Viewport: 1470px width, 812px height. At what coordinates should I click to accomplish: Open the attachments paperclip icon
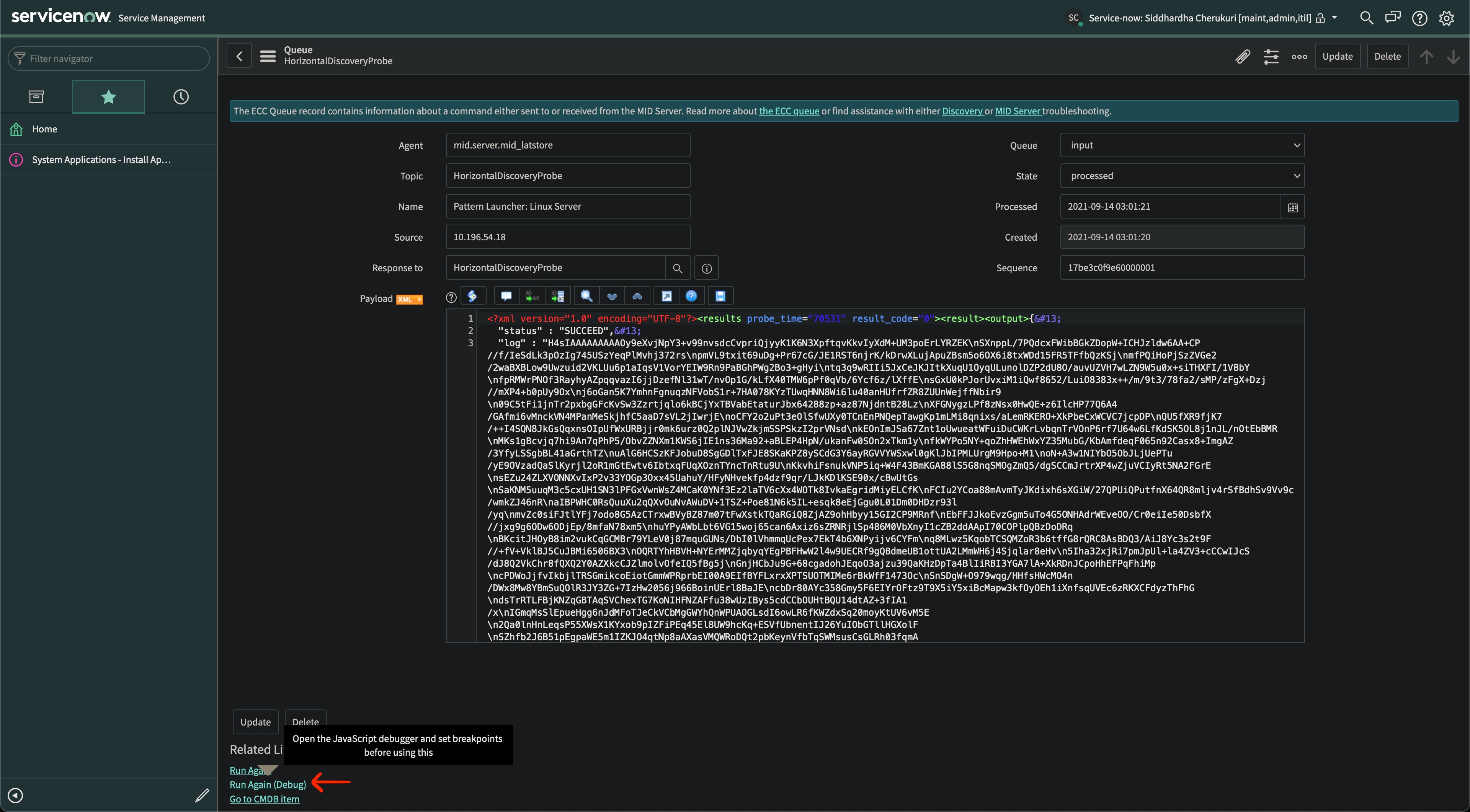click(x=1242, y=57)
